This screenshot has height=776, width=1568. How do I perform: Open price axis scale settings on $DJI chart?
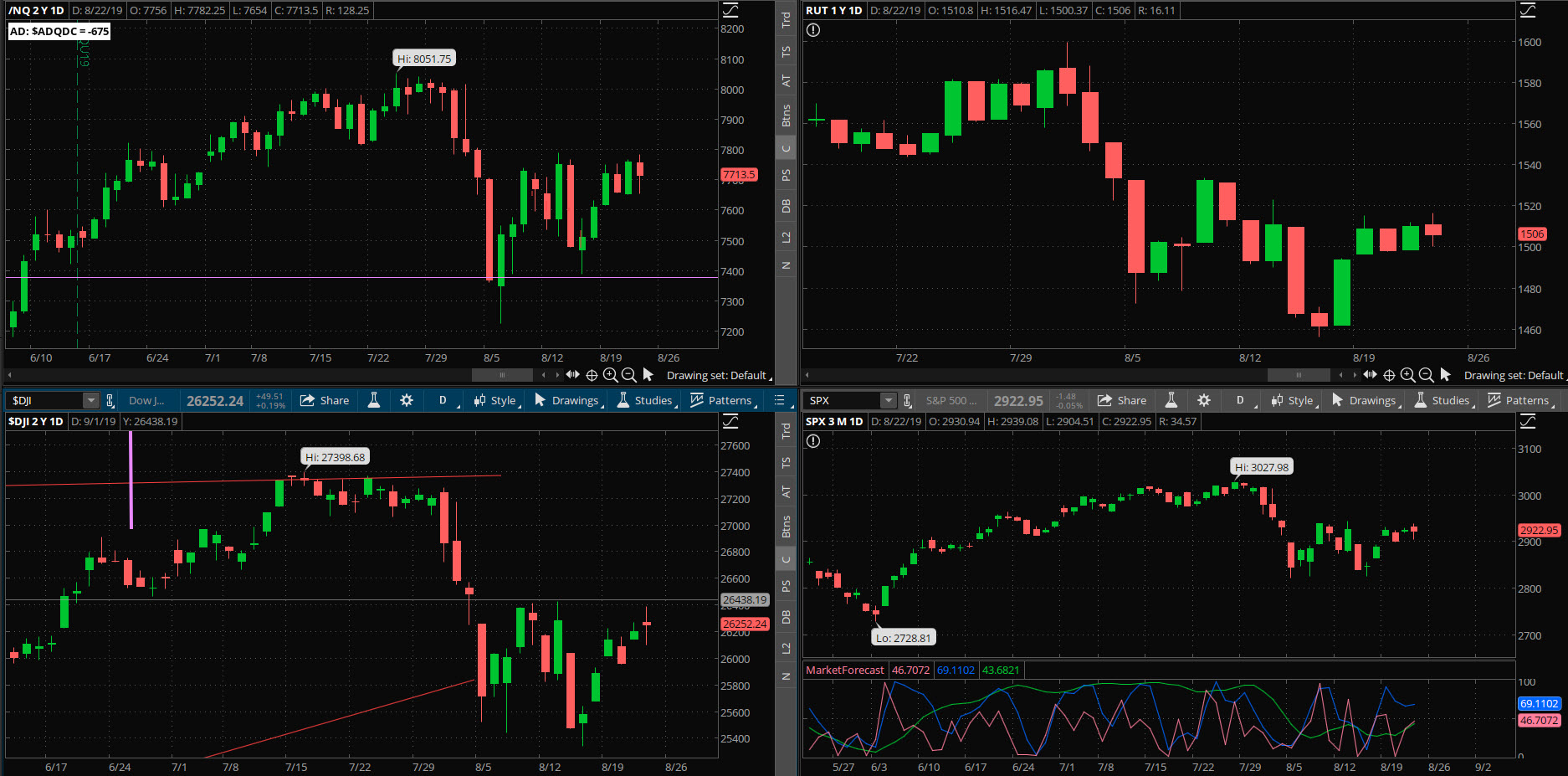click(730, 421)
